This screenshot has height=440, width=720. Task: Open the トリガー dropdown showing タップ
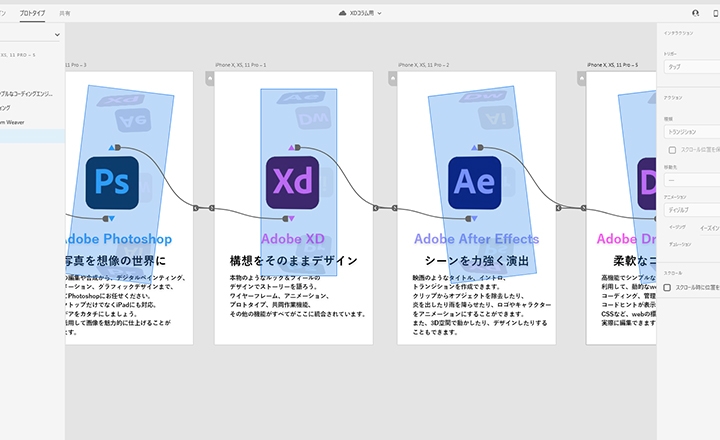(690, 66)
